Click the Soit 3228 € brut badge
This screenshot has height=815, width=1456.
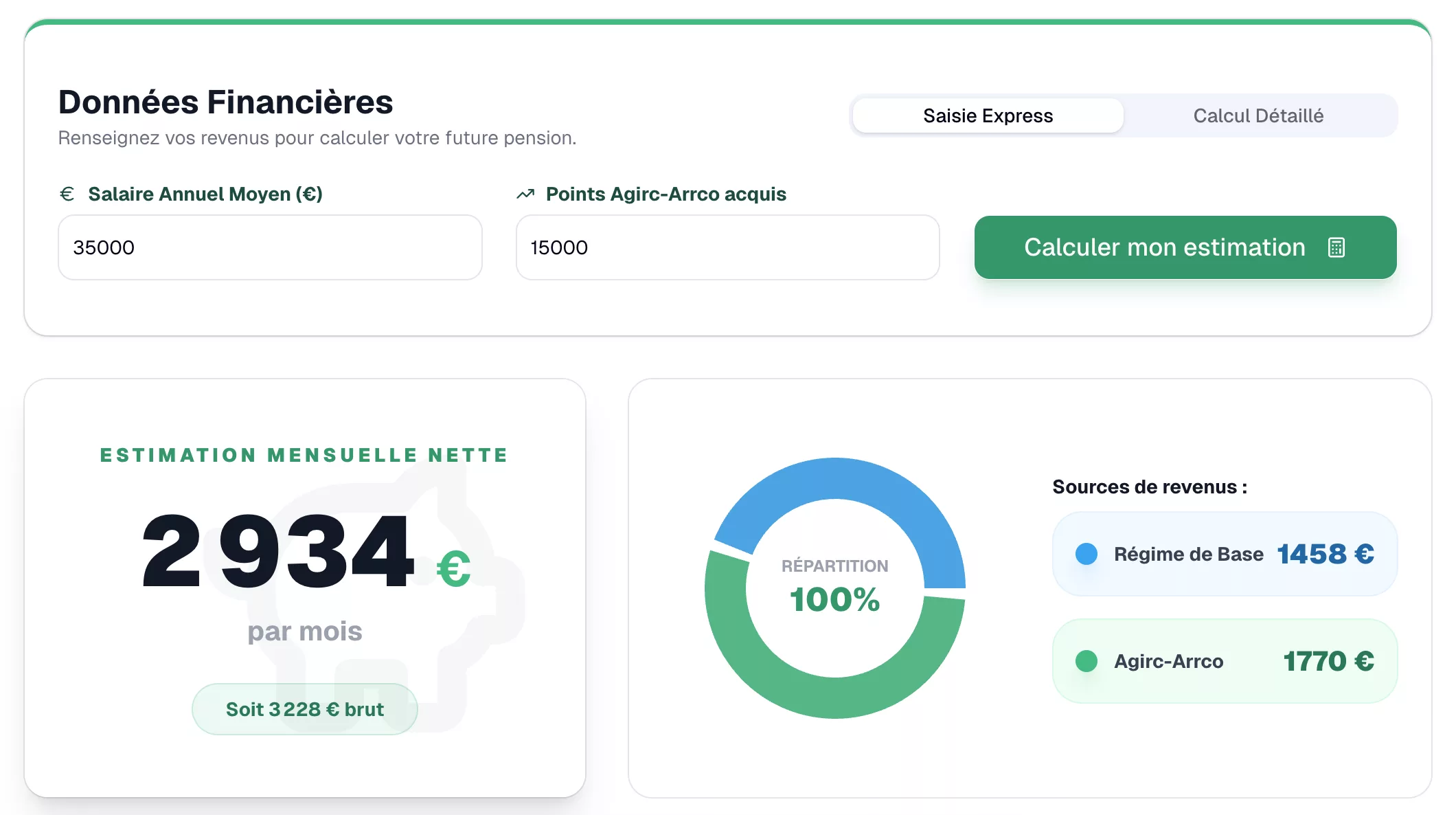[x=305, y=709]
